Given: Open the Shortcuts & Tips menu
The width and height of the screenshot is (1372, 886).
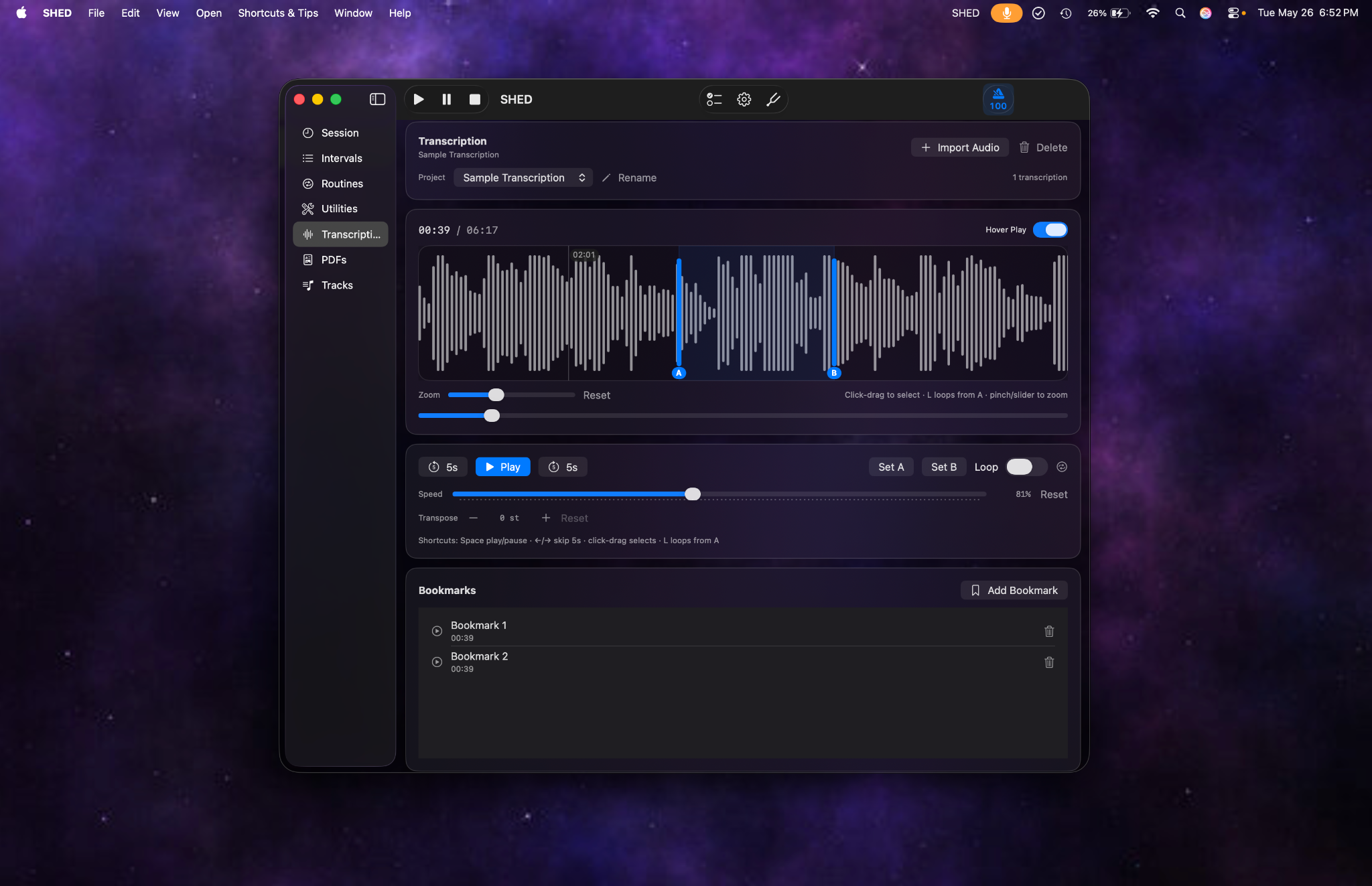Looking at the screenshot, I should [x=278, y=13].
